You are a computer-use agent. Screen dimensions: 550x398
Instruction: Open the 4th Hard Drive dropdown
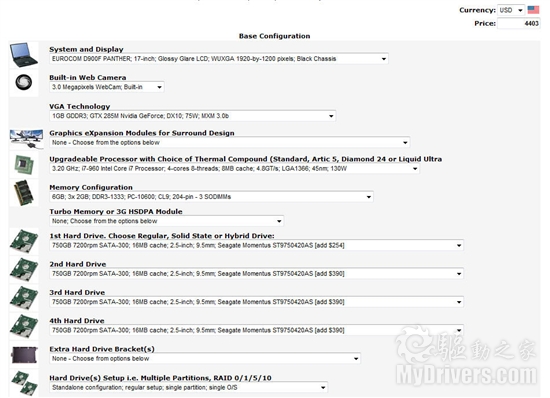pyautogui.click(x=256, y=330)
